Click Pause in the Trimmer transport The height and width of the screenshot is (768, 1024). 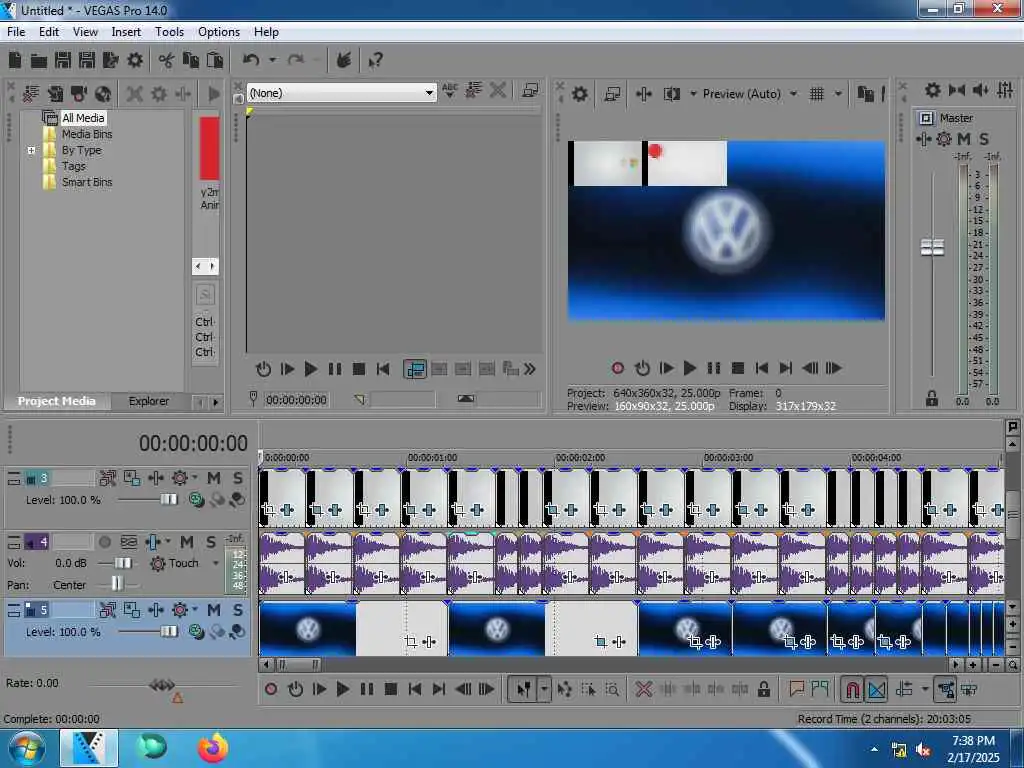coord(334,370)
